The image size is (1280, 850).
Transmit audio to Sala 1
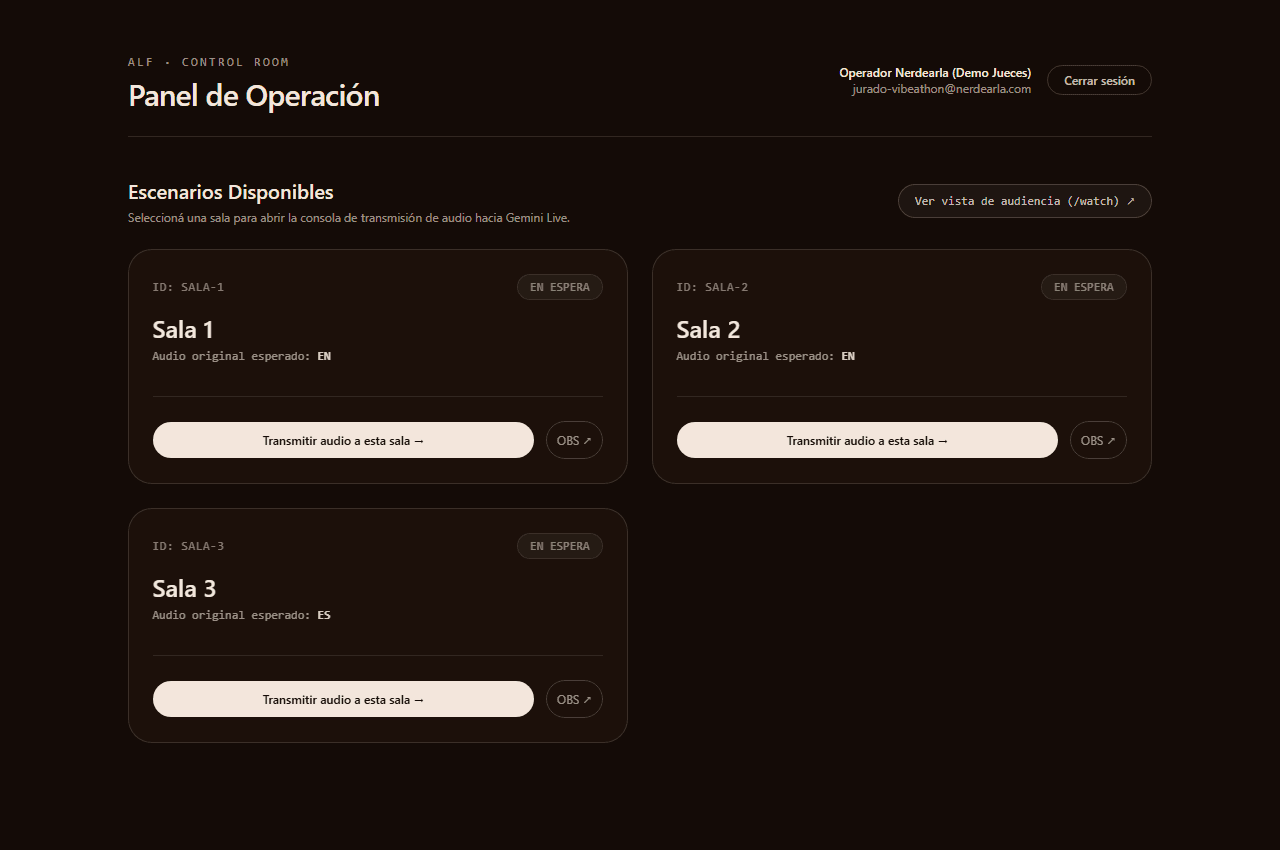point(343,440)
